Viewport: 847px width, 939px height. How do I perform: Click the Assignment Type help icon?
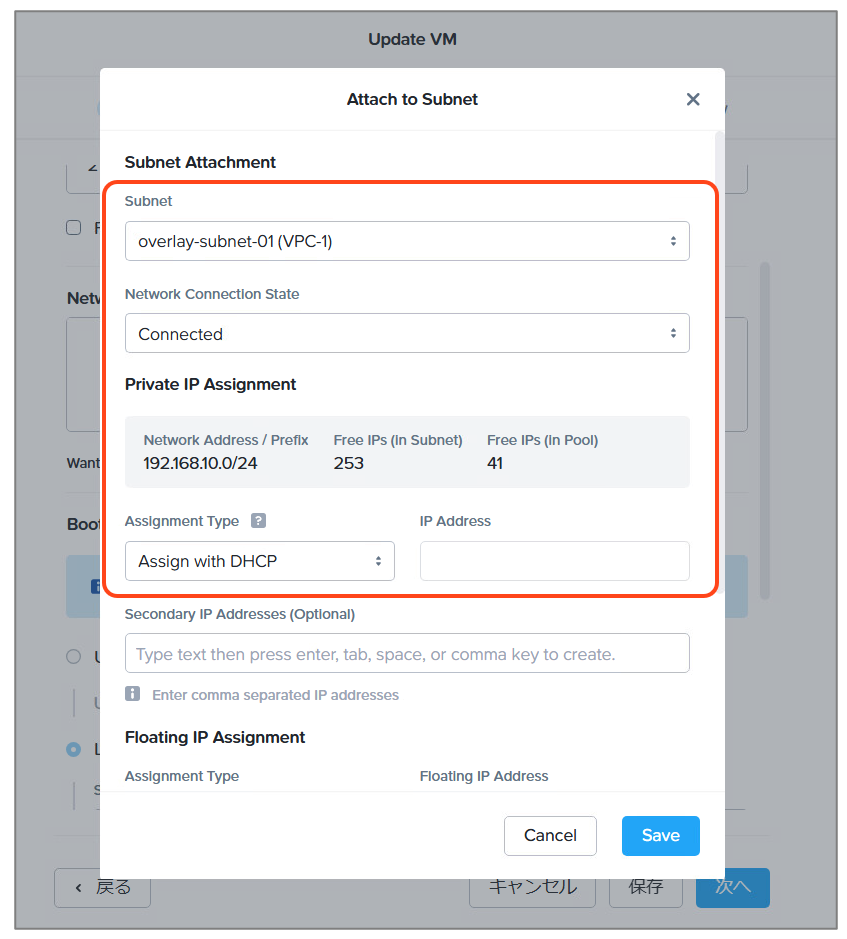point(258,521)
